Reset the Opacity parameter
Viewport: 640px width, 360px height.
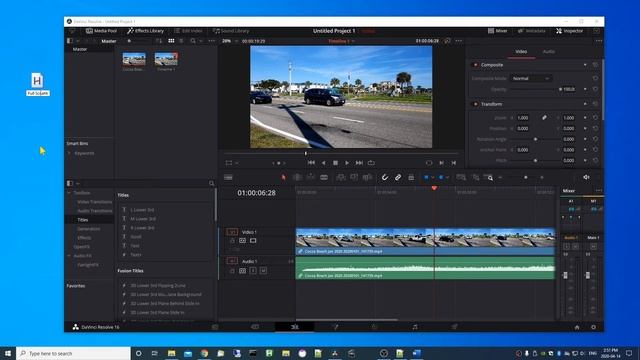point(595,89)
